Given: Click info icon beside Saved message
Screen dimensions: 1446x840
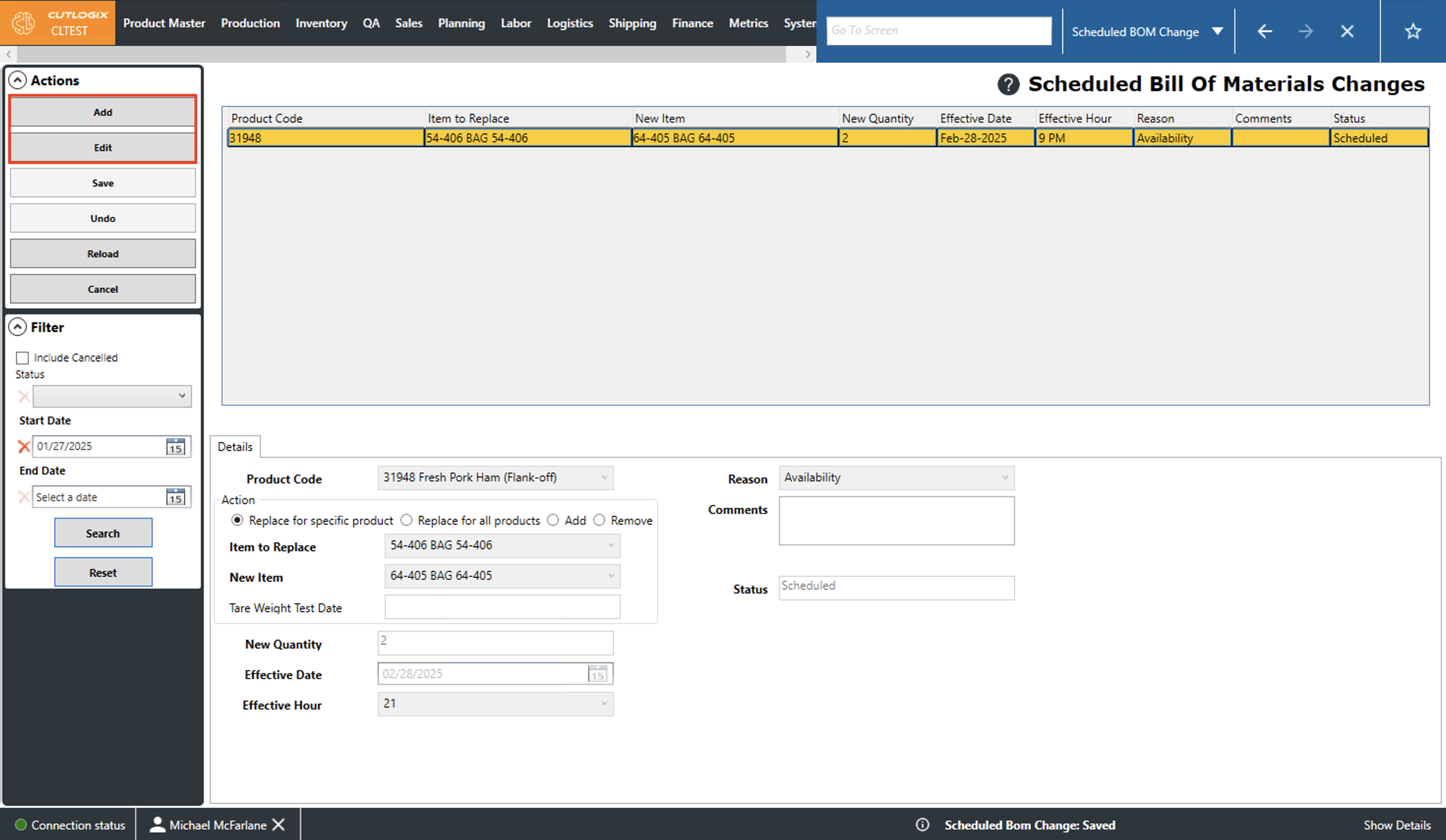Looking at the screenshot, I should 922,824.
